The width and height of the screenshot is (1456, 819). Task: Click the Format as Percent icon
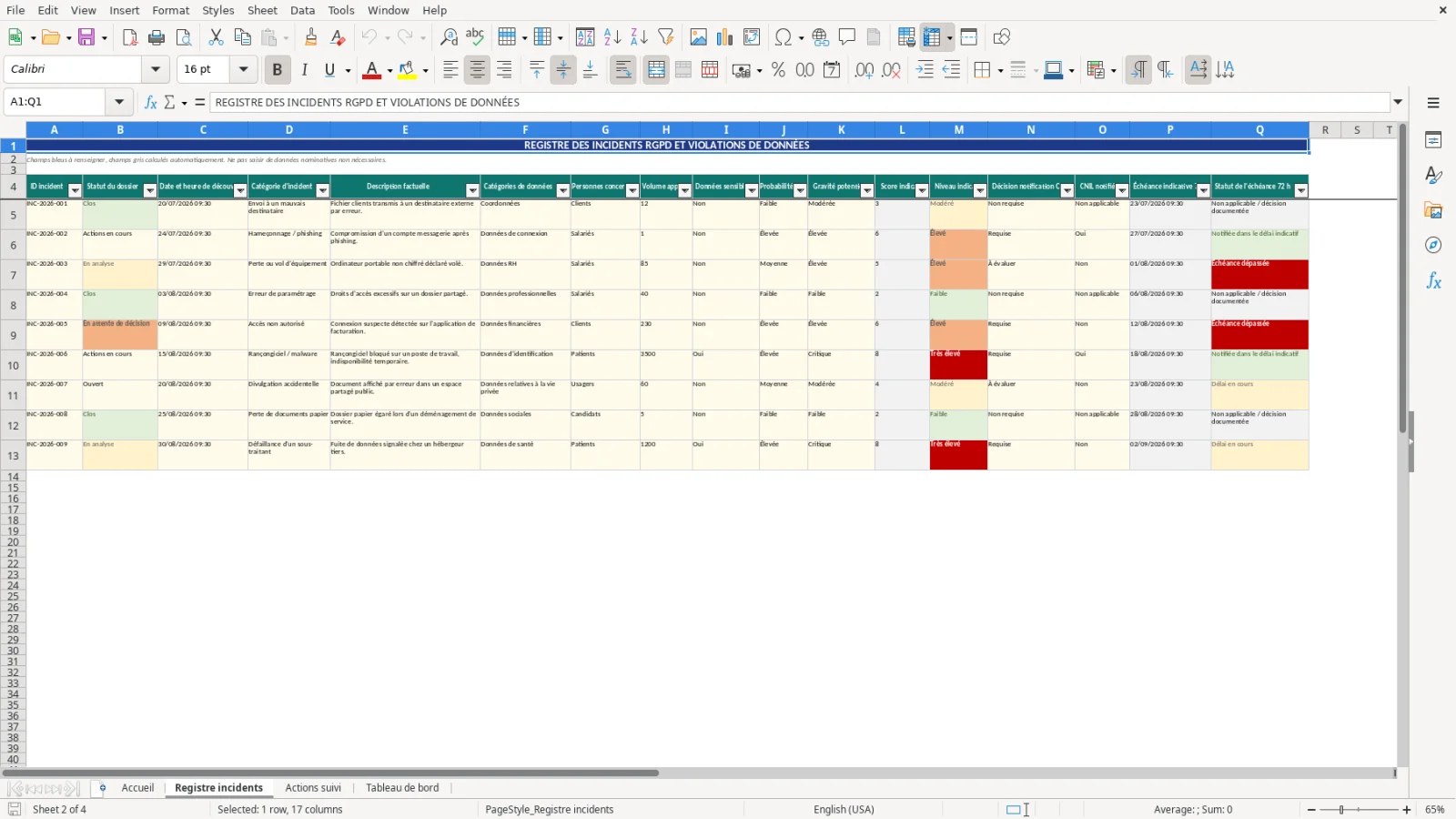point(778,70)
